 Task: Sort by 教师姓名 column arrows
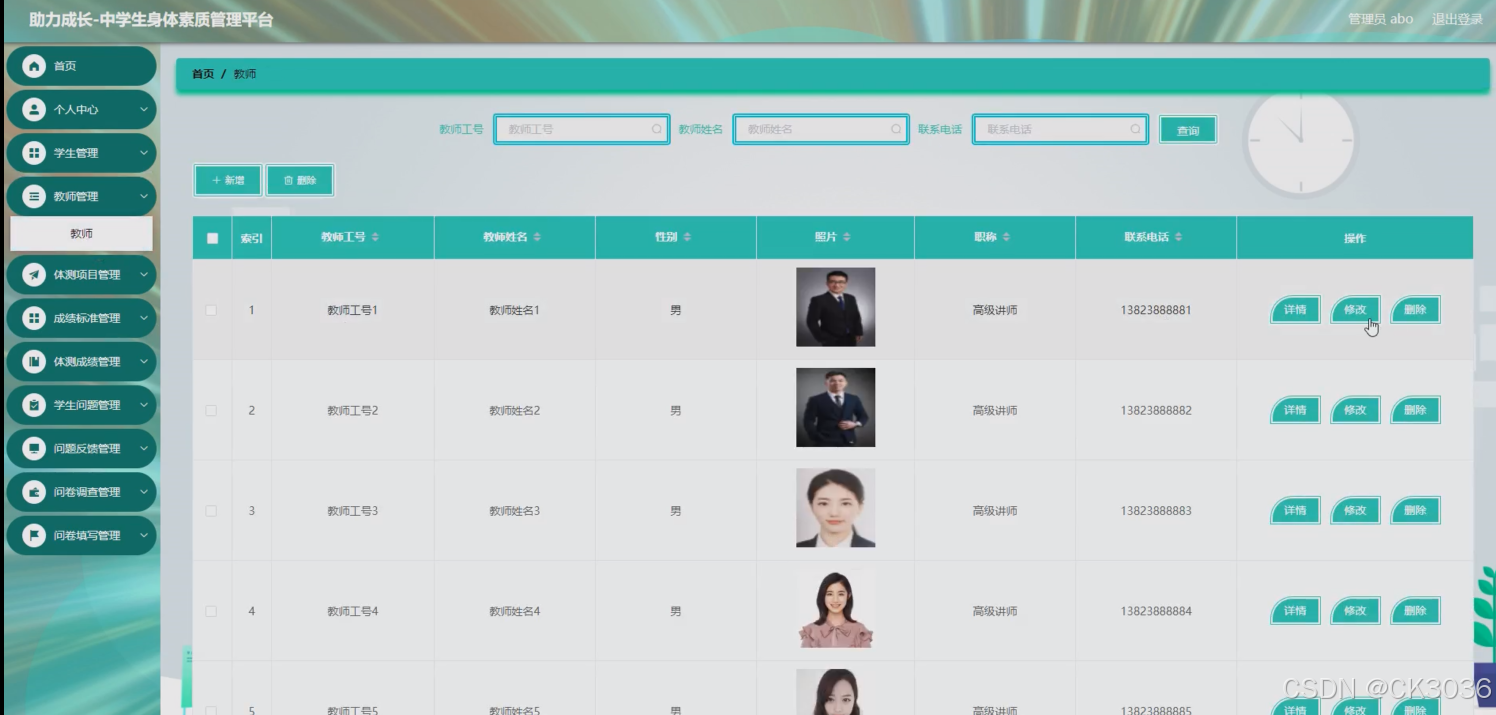tap(537, 237)
